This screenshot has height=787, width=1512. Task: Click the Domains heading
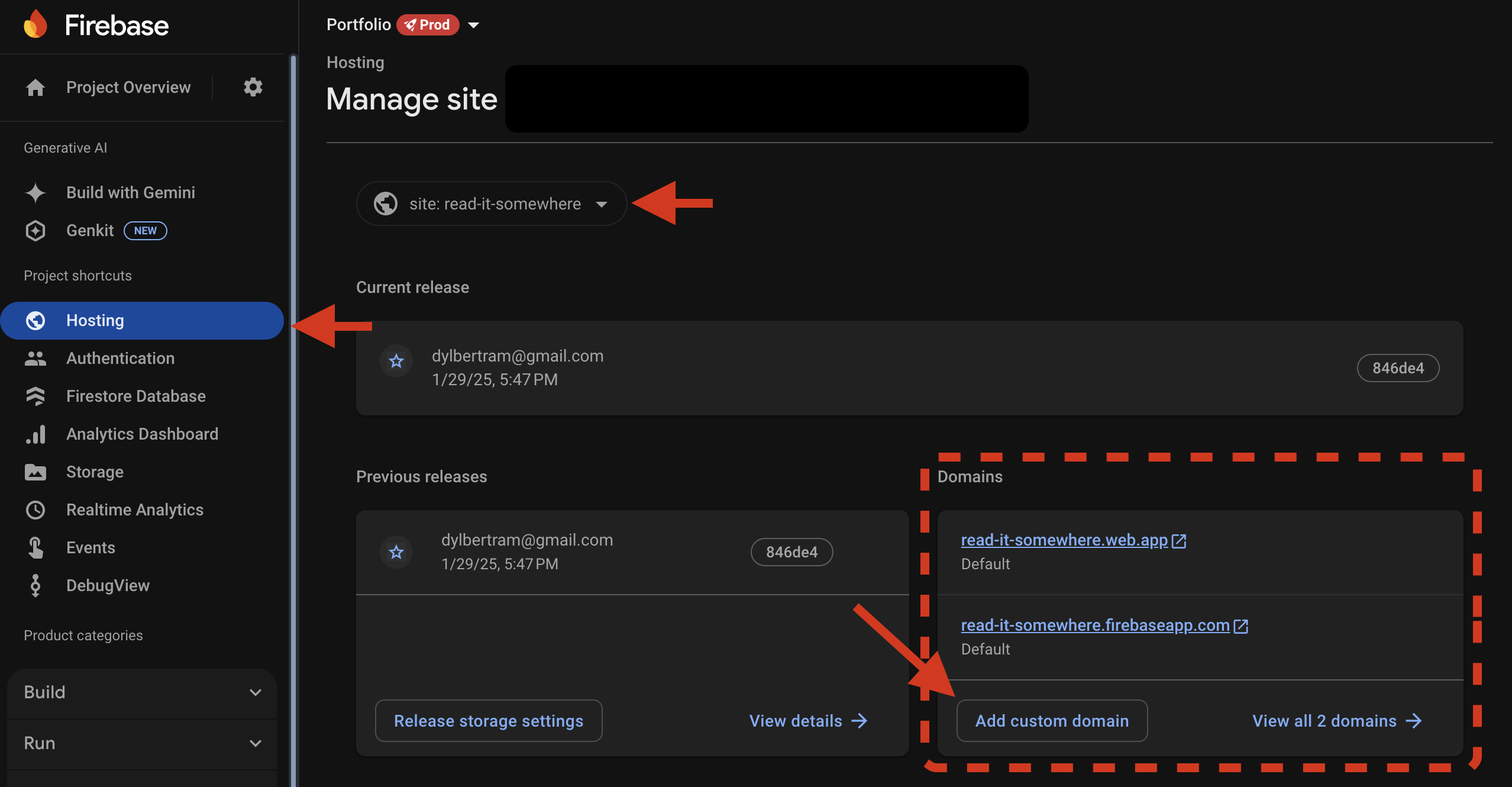tap(970, 476)
